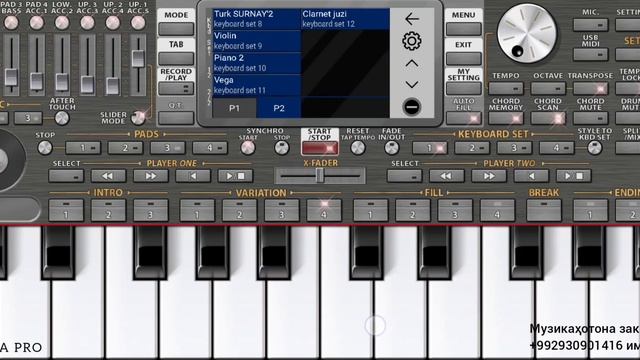Click the Q.T. button
The height and width of the screenshot is (360, 640).
176,118
